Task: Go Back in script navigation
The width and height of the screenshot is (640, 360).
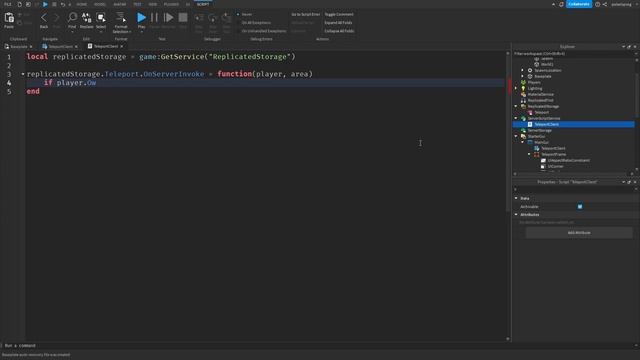Action: pos(44,18)
